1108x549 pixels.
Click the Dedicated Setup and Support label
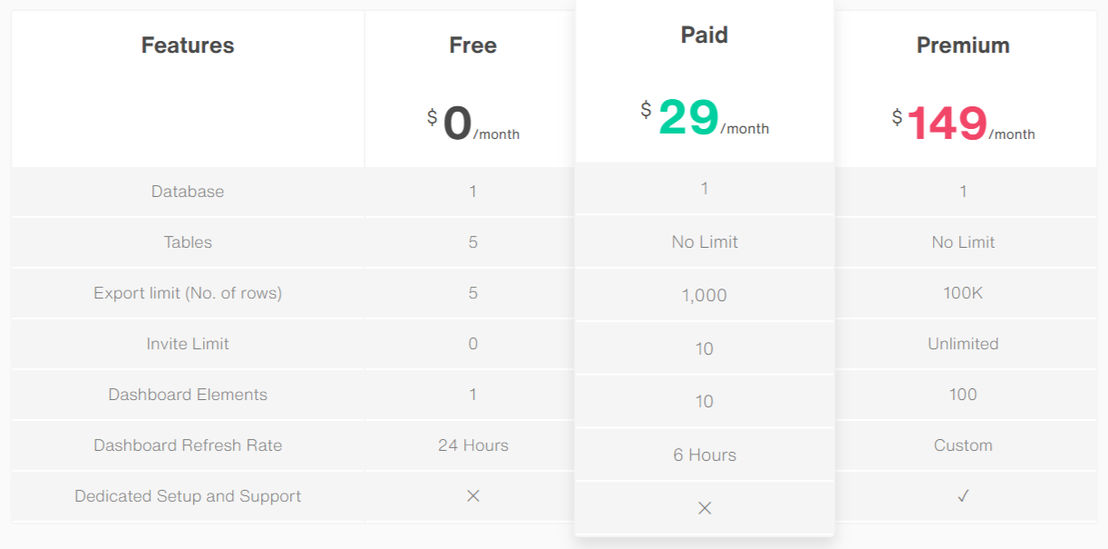187,496
